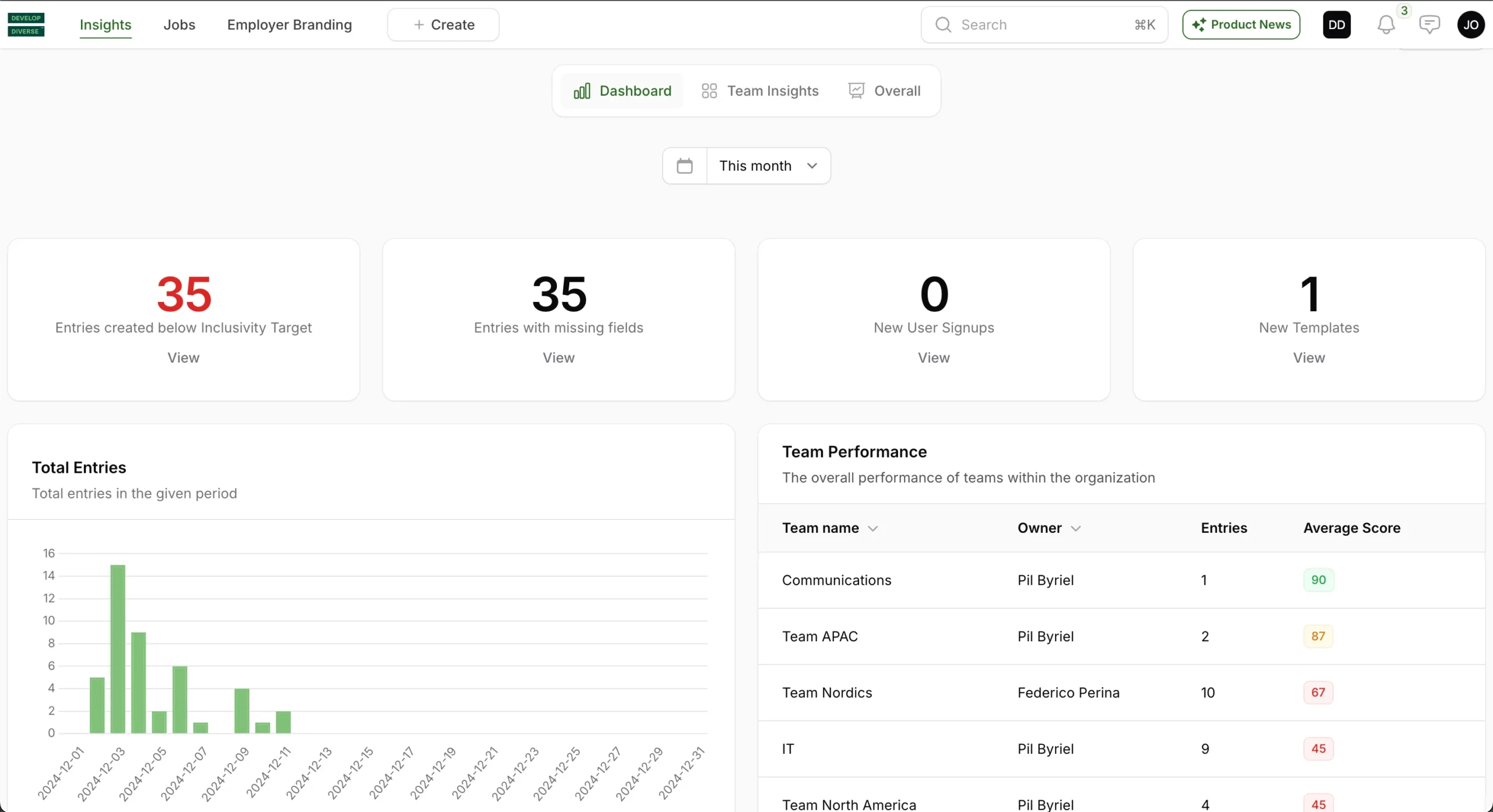
Task: Open the Jobs menu item
Action: [x=179, y=24]
